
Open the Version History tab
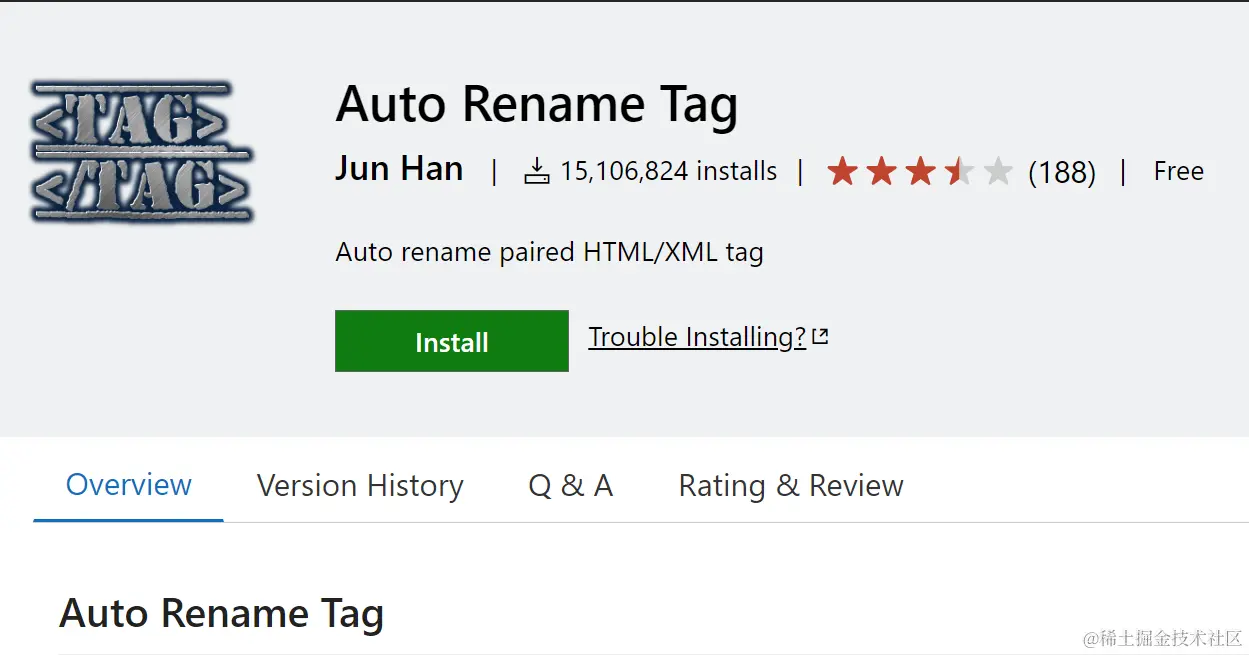tap(360, 486)
